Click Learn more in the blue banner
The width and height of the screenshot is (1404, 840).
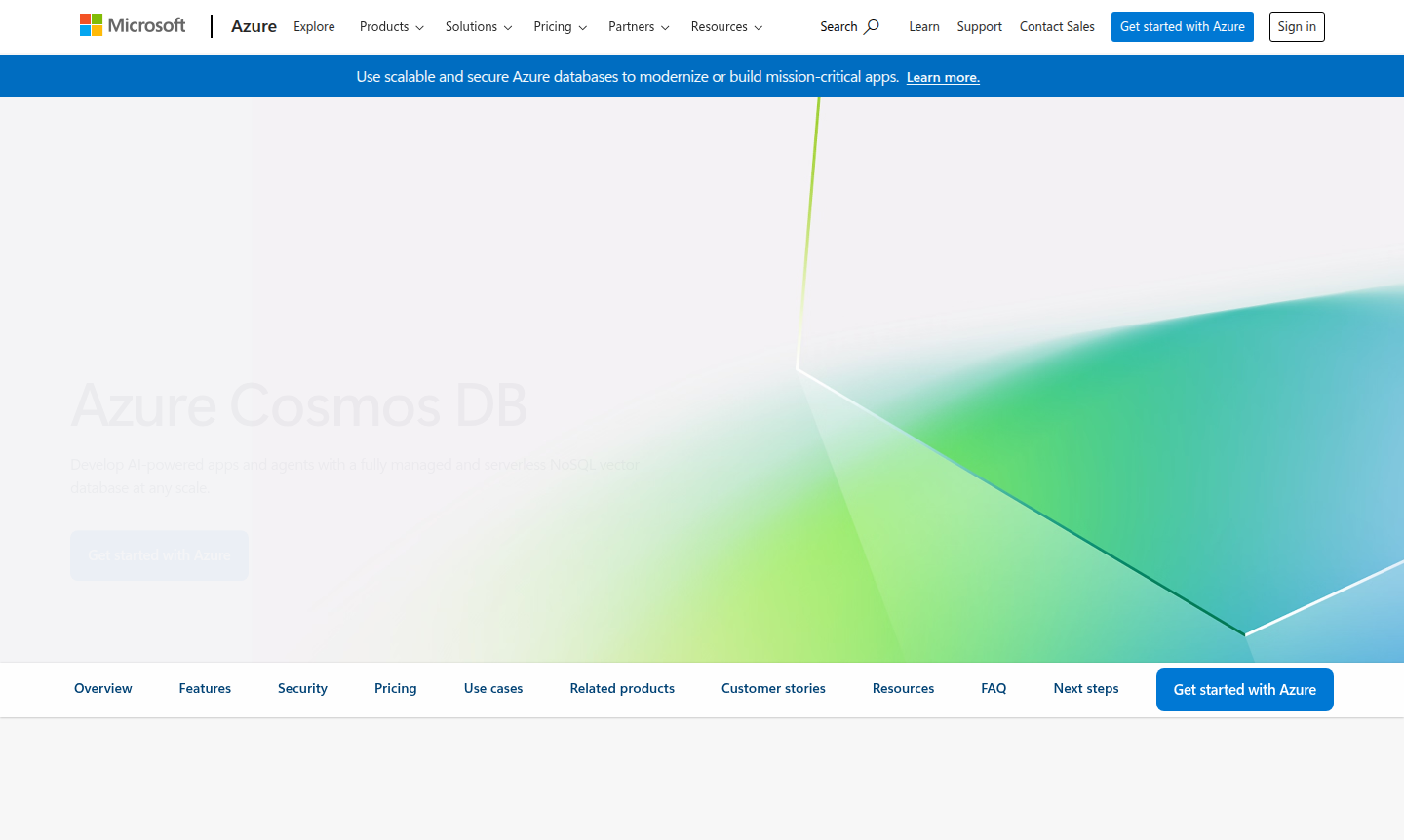942,76
